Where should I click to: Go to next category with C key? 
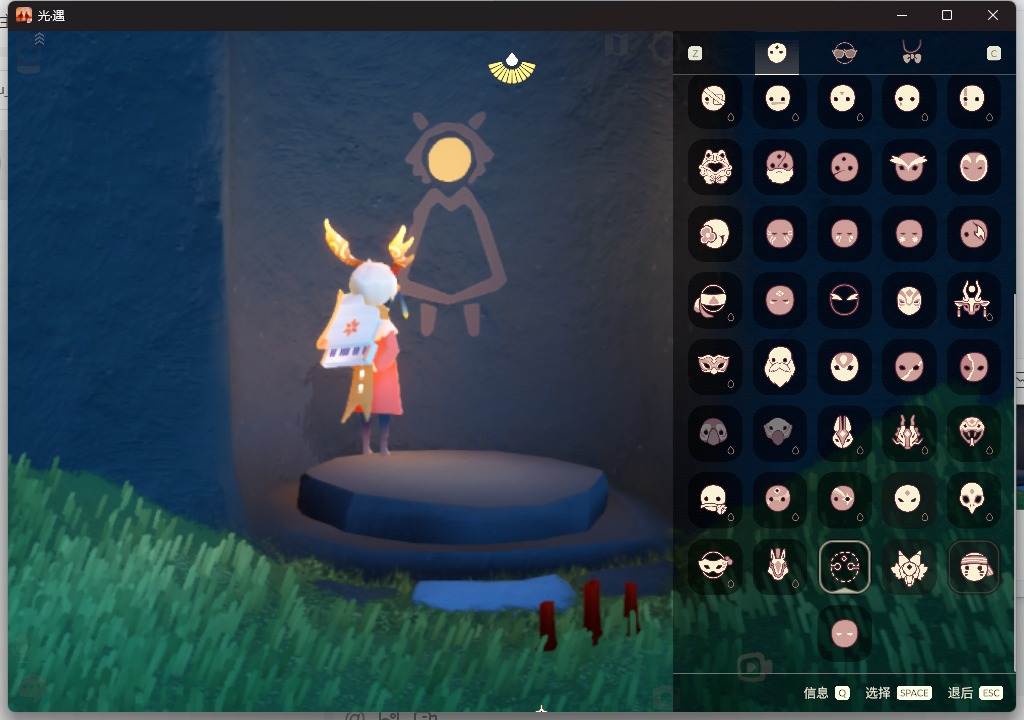[x=993, y=54]
